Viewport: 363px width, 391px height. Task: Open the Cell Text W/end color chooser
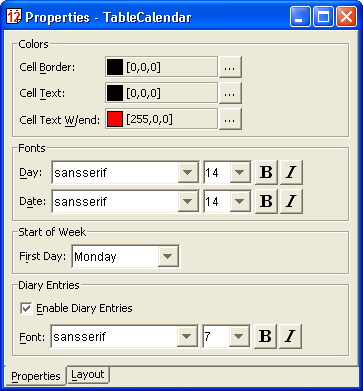230,119
